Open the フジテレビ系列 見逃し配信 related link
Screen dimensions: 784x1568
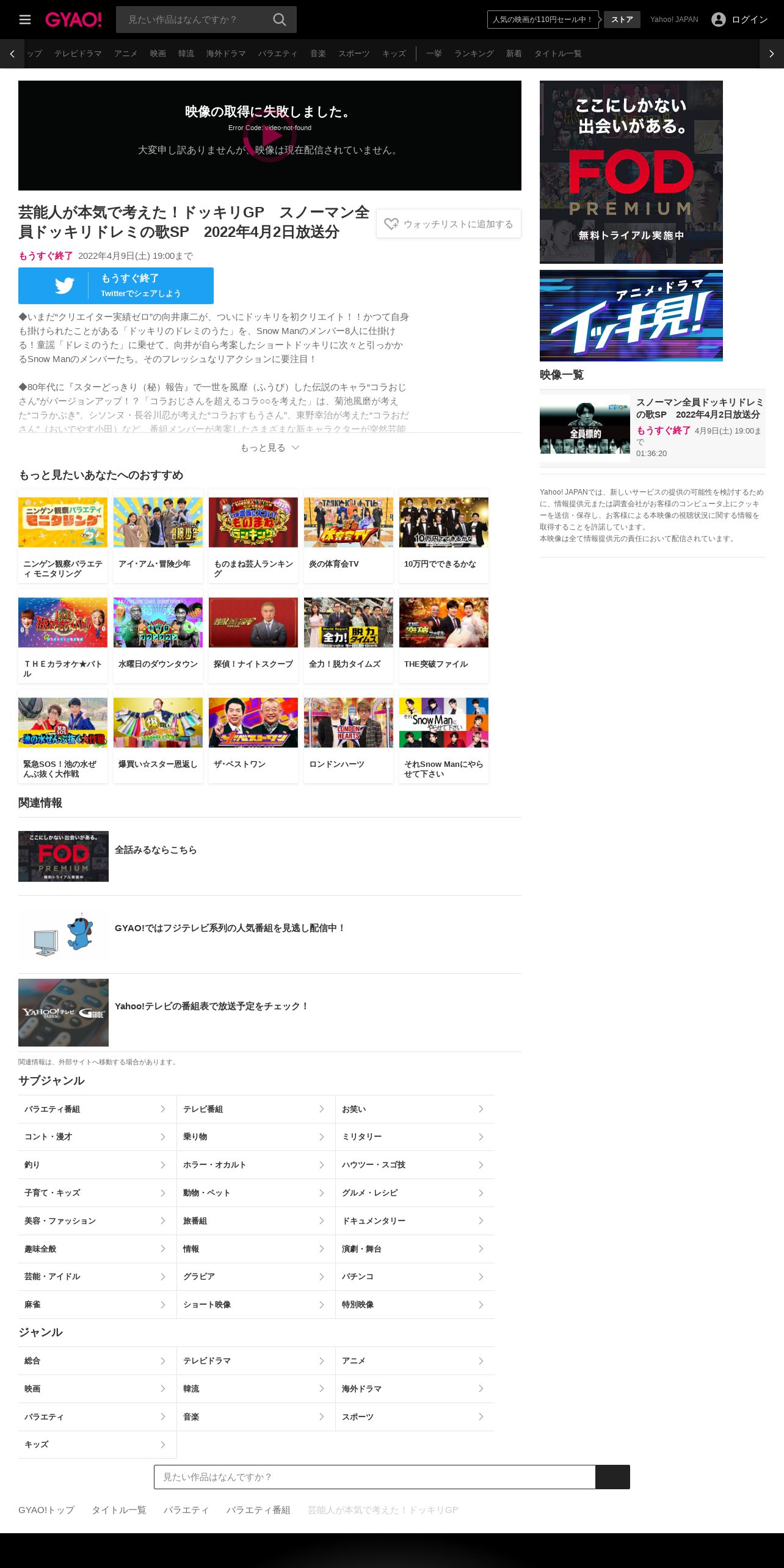pyautogui.click(x=270, y=934)
